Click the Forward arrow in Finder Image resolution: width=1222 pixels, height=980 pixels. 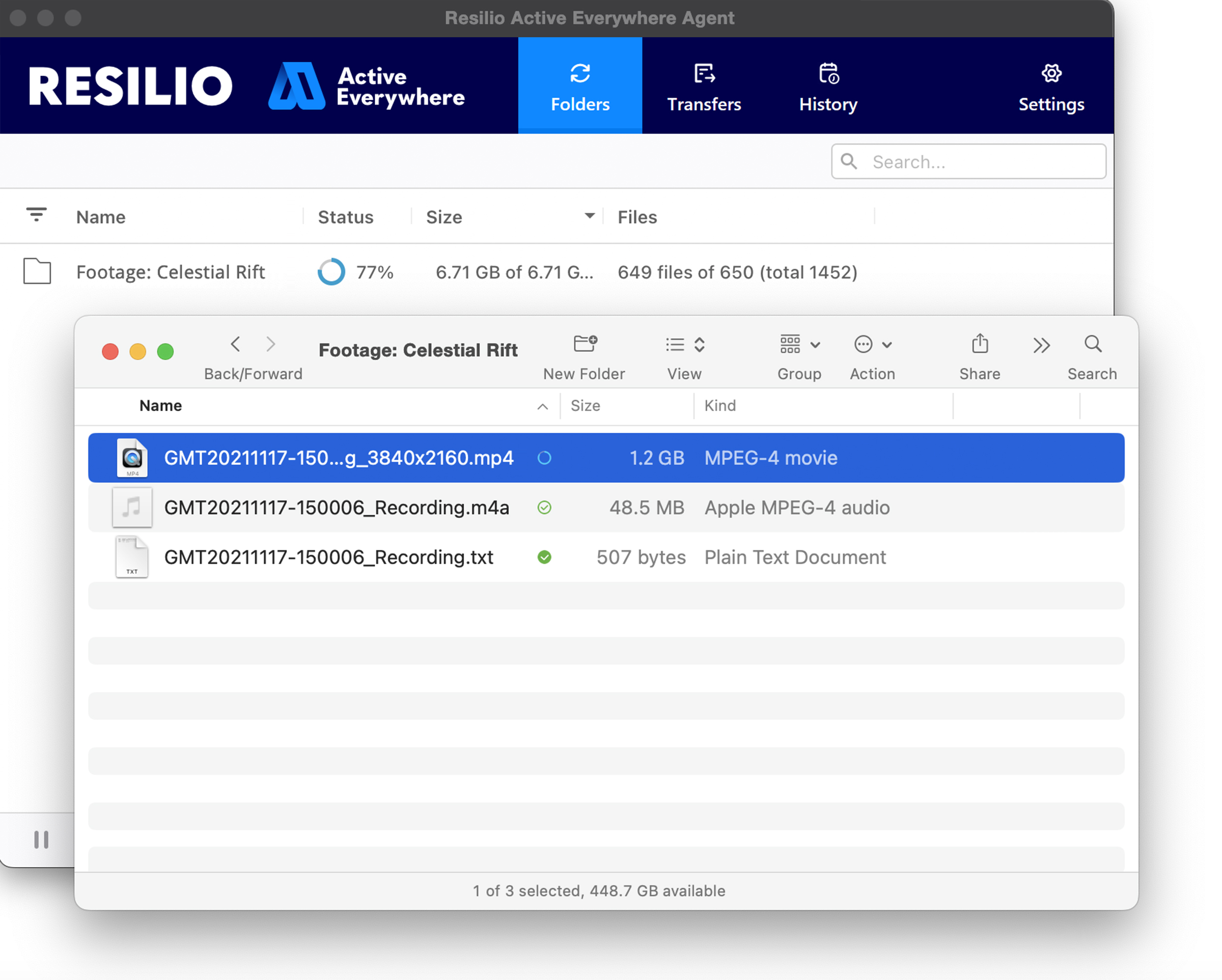tap(271, 344)
